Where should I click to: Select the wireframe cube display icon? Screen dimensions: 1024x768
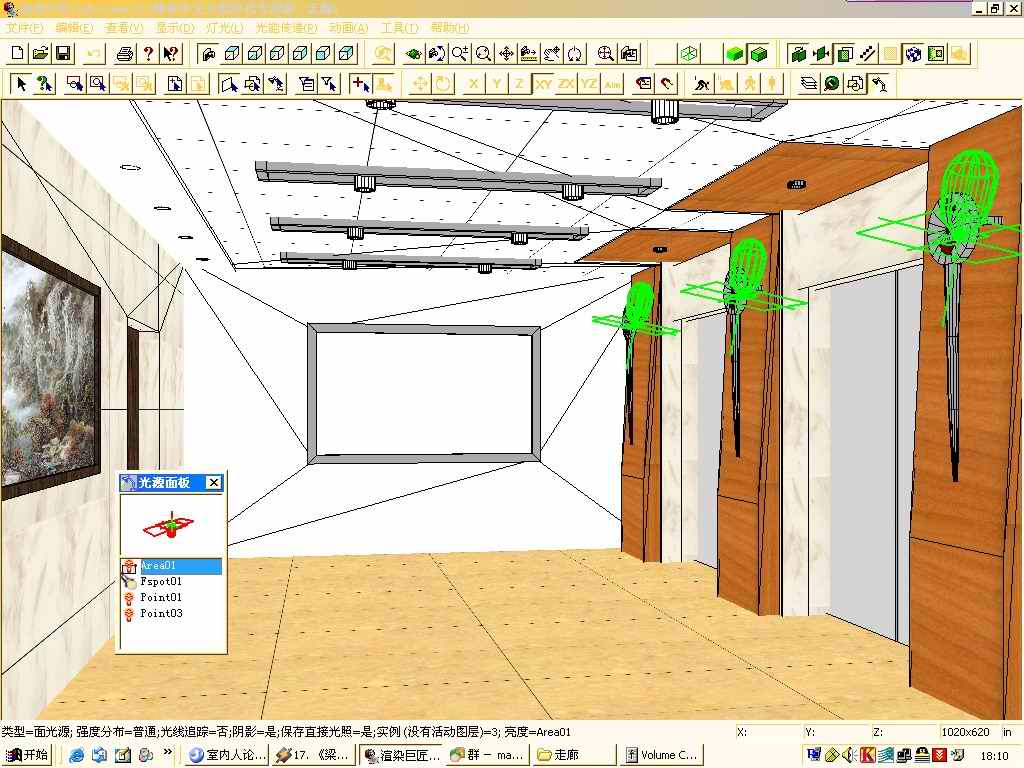coord(689,54)
